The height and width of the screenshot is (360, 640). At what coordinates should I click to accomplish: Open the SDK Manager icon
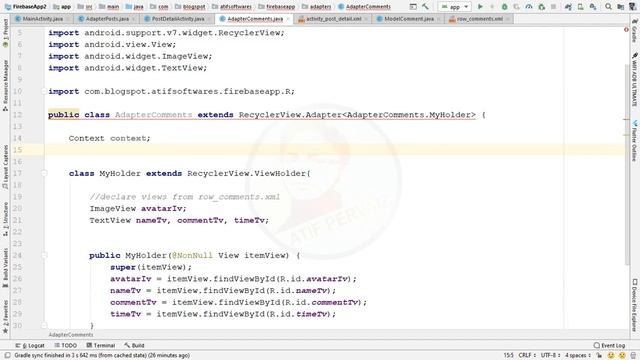(593, 7)
